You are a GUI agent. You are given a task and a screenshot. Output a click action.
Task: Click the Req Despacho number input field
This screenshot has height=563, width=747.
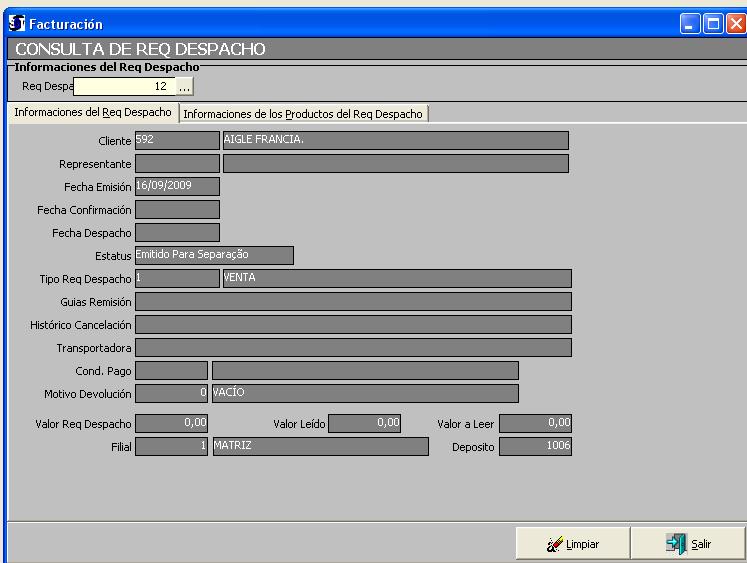[124, 88]
